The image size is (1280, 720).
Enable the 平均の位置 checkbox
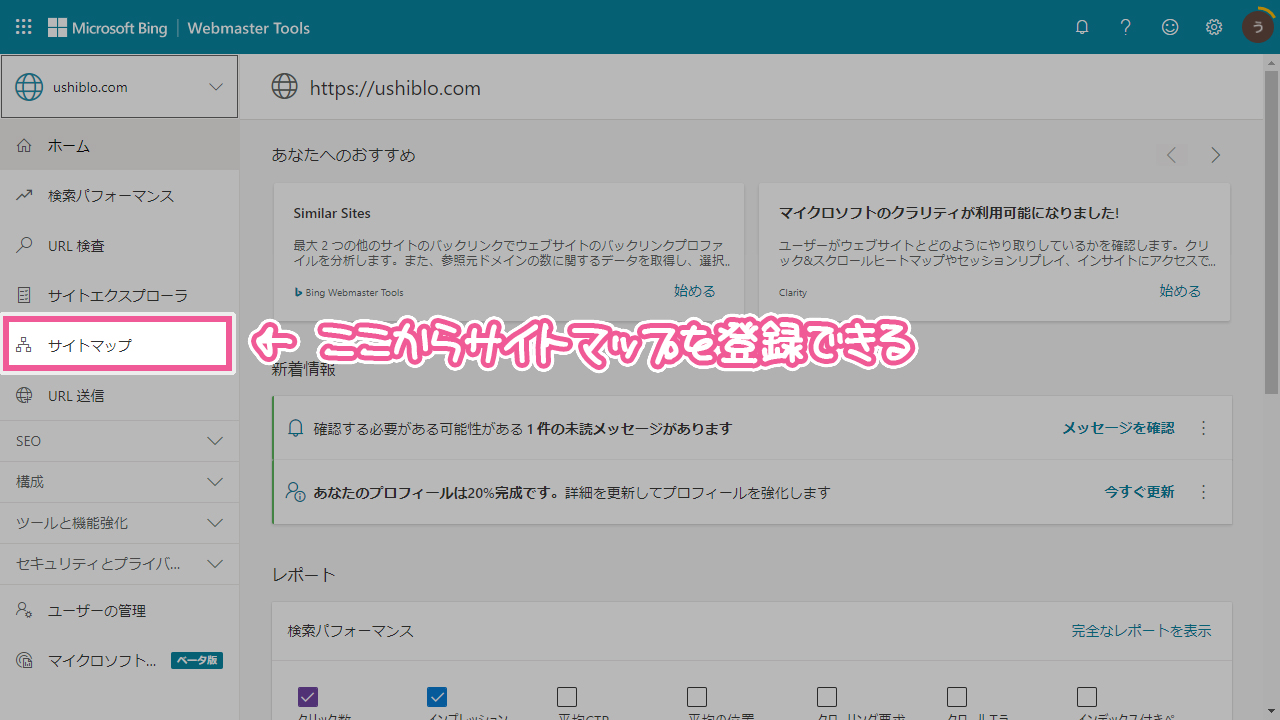[x=697, y=697]
